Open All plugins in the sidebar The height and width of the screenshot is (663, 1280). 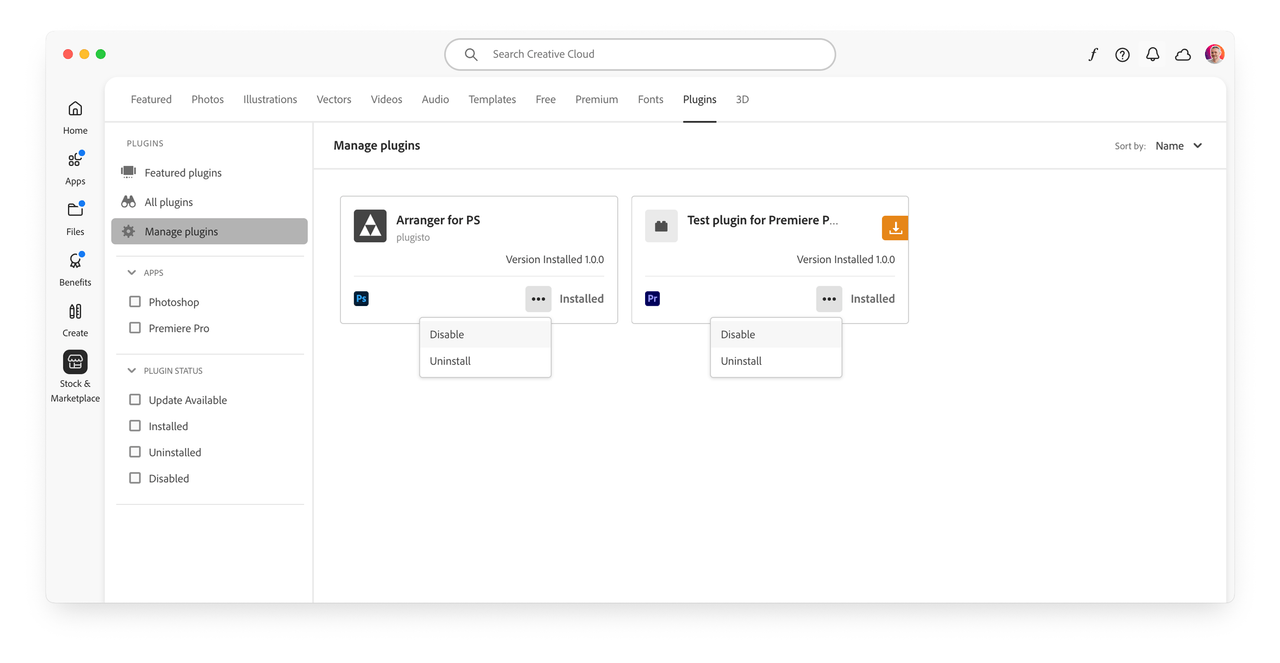(x=168, y=202)
